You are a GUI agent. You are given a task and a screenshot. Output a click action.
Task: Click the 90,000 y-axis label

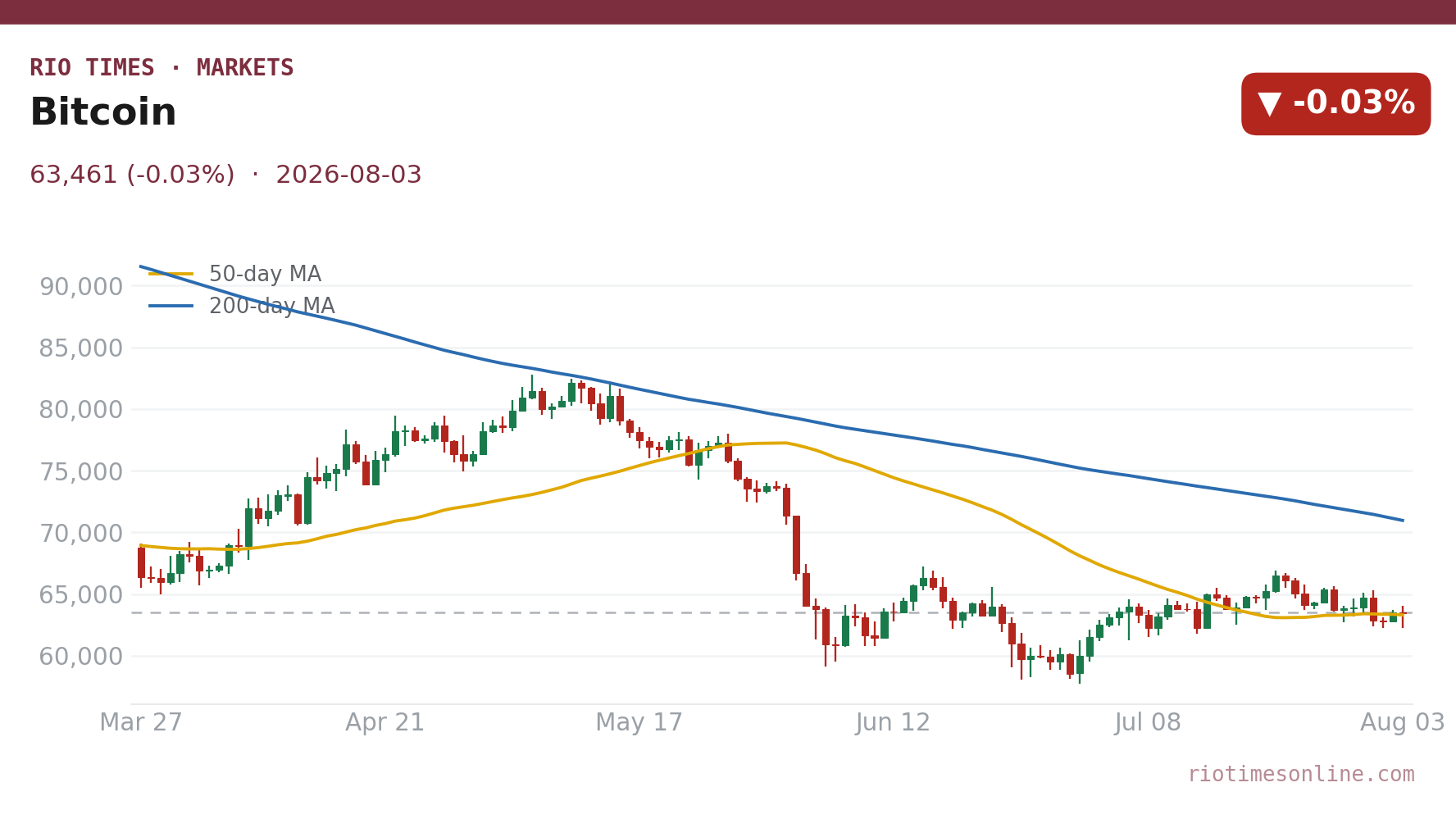click(80, 287)
